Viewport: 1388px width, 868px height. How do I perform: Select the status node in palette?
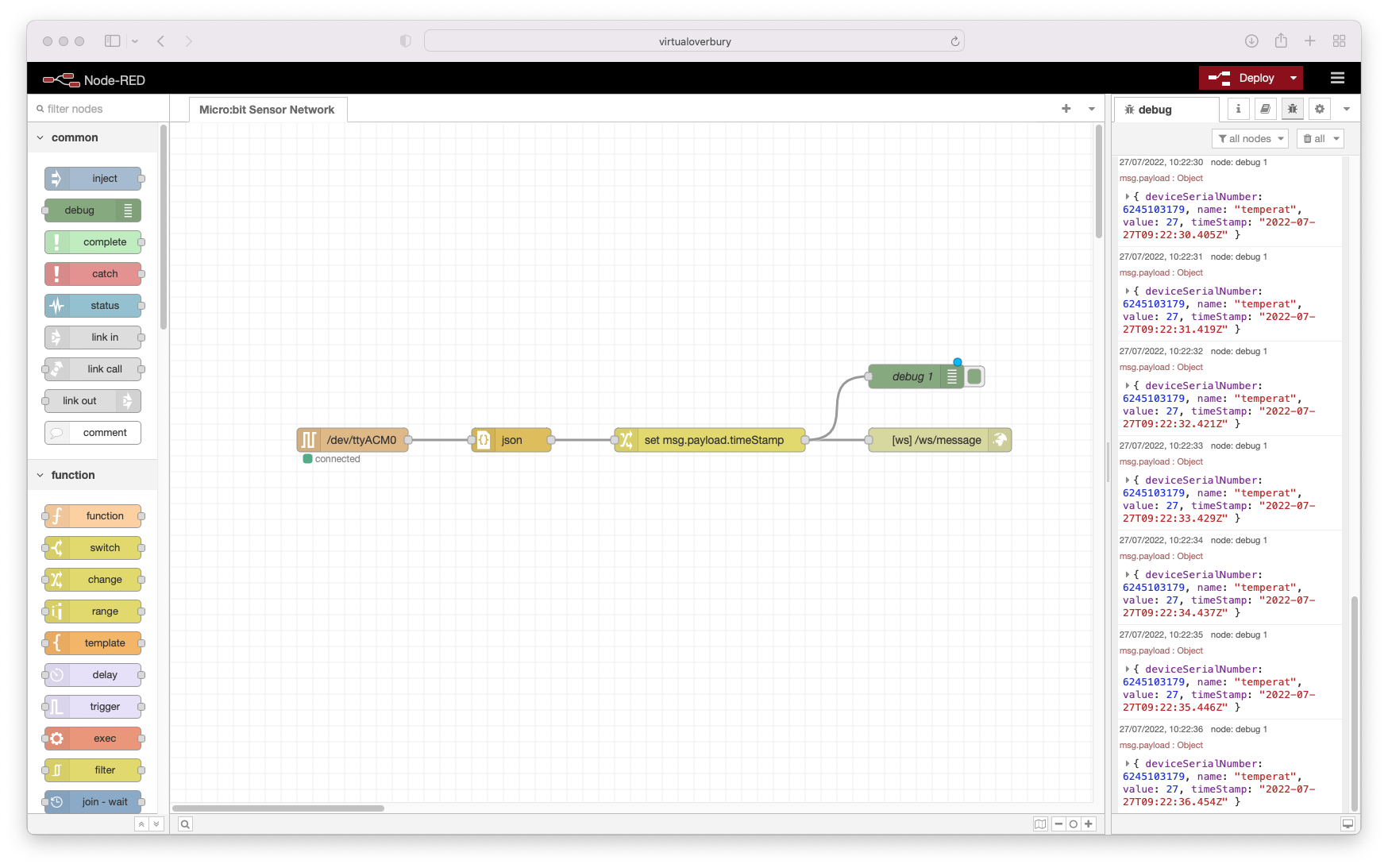click(93, 306)
